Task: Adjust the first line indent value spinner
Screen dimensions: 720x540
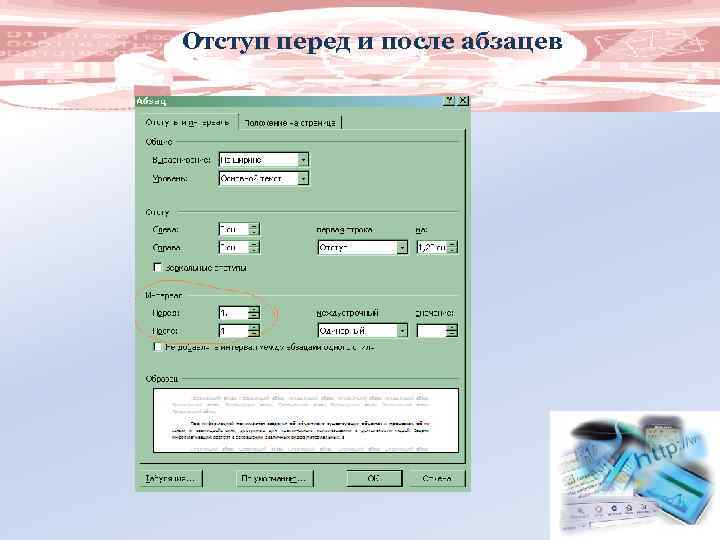Action: click(x=452, y=248)
